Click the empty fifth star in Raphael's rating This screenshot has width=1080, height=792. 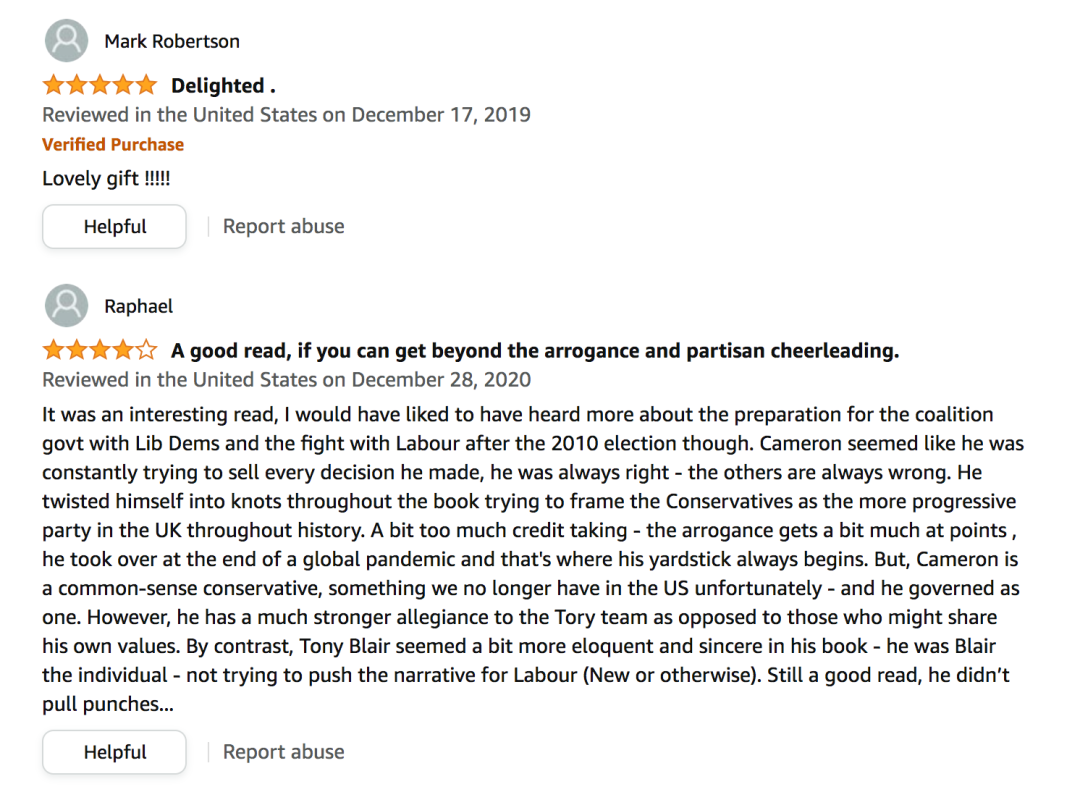(x=146, y=350)
